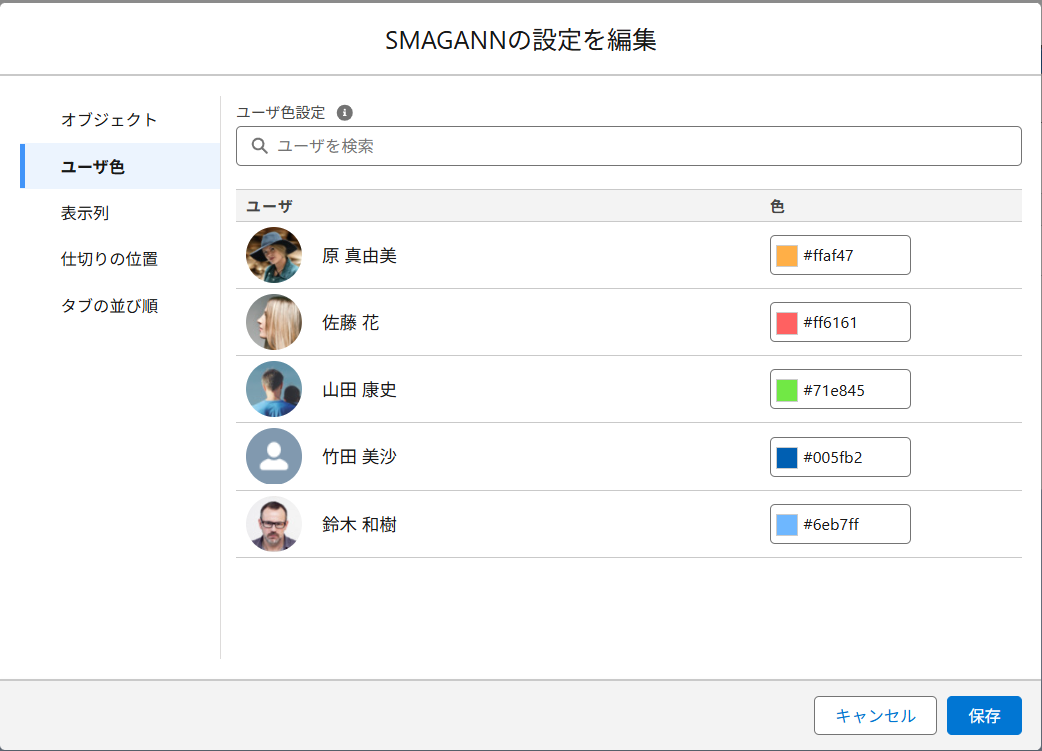This screenshot has width=1042, height=751.
Task: Click the 保存 button
Action: click(984, 716)
